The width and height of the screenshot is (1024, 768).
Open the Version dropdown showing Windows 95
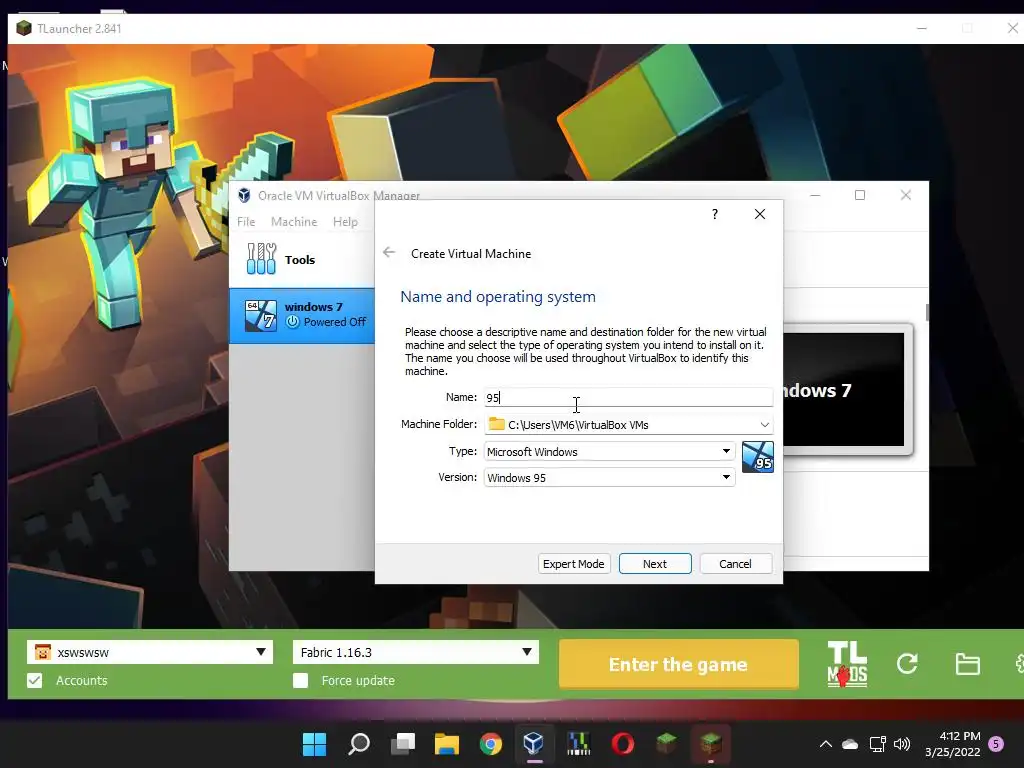(609, 477)
